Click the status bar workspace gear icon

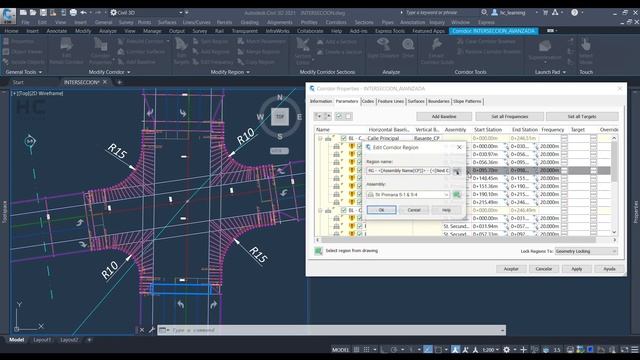click(507, 350)
